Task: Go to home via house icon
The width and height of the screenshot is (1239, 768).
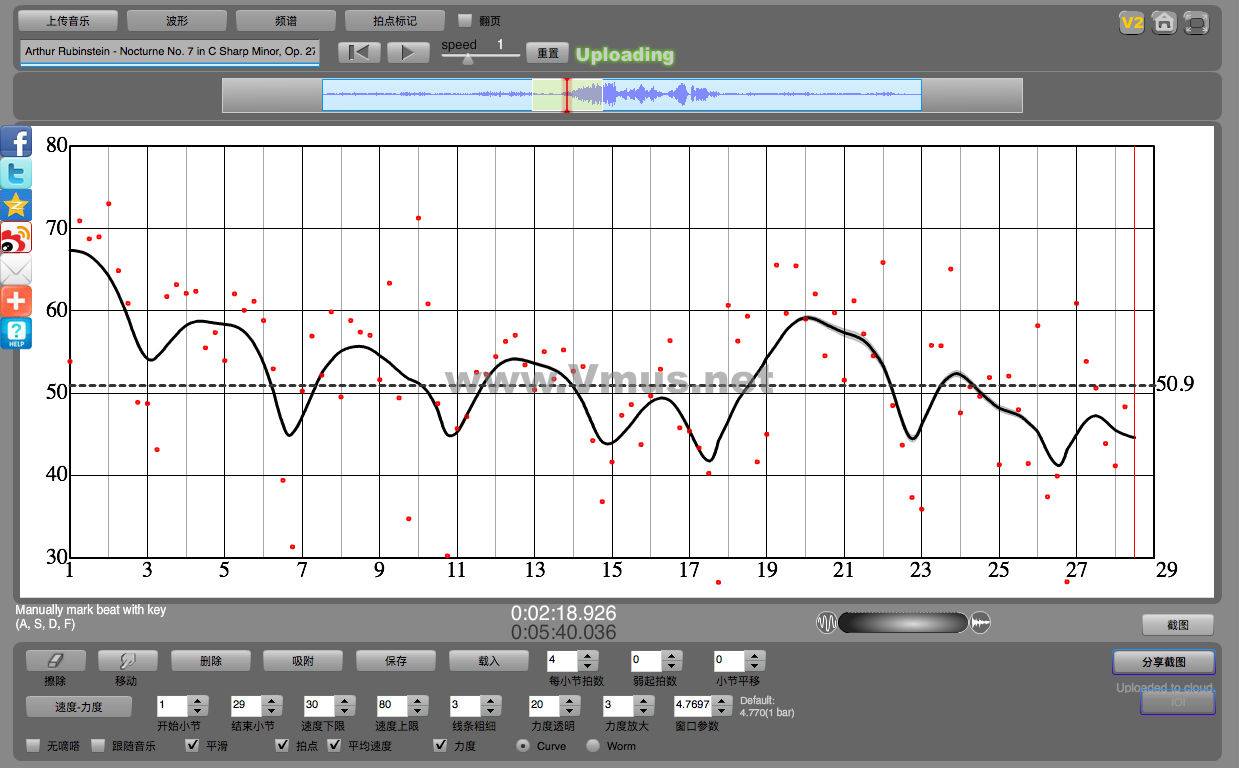Action: [x=1163, y=23]
